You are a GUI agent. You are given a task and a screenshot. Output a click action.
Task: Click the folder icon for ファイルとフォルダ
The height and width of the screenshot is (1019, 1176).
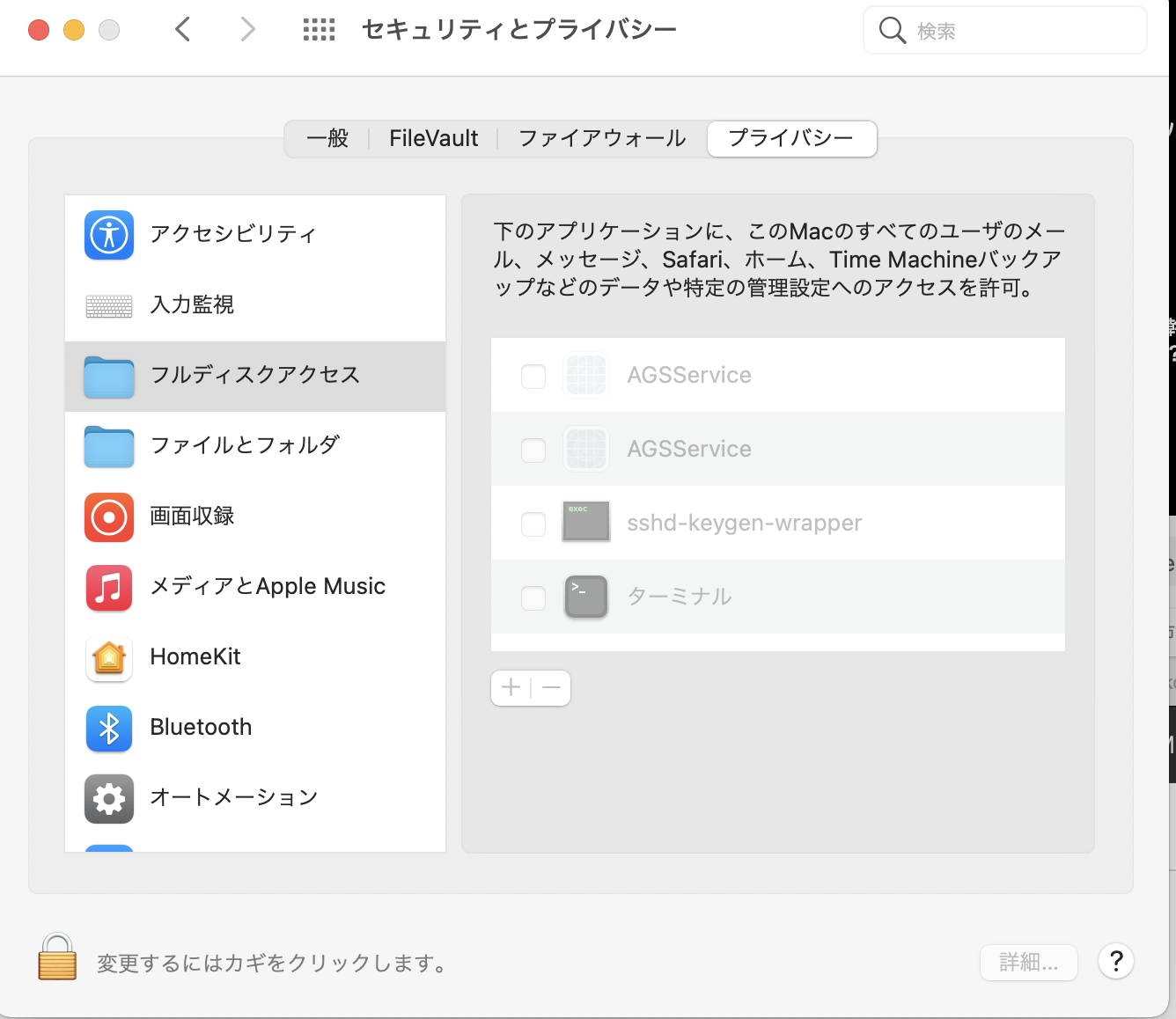(109, 447)
